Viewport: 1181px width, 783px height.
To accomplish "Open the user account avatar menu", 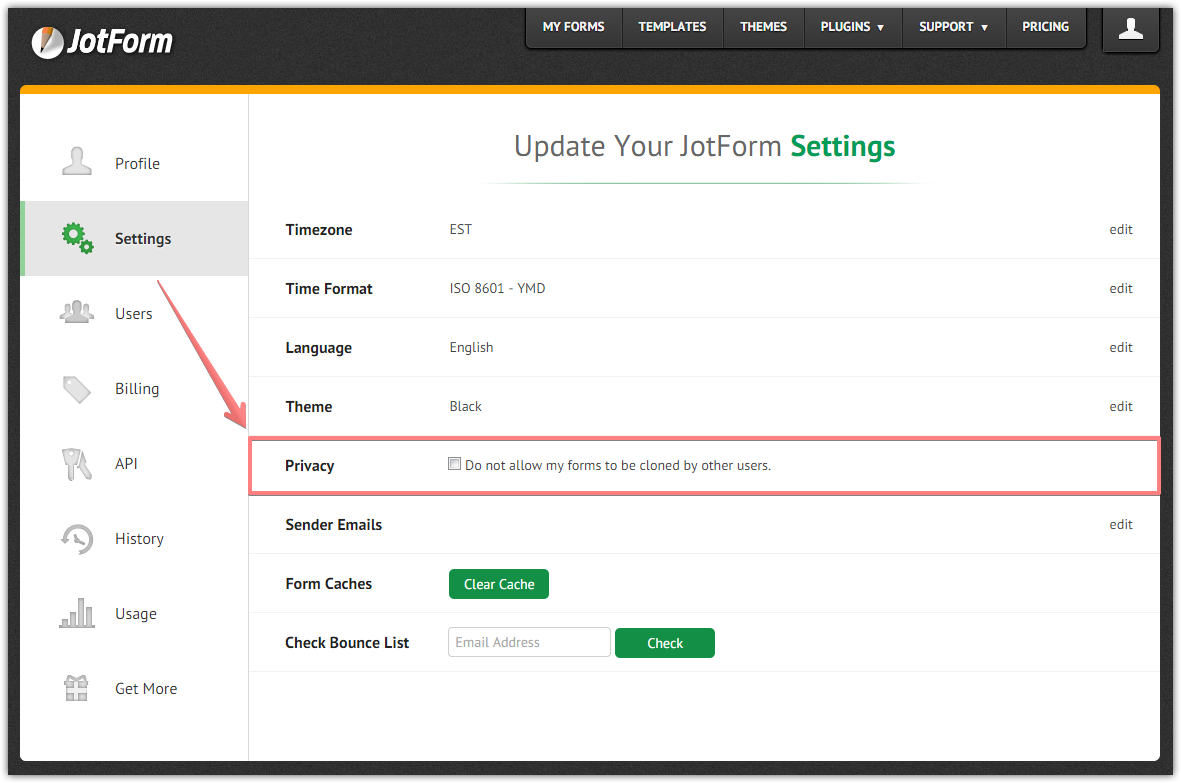I will (1130, 29).
